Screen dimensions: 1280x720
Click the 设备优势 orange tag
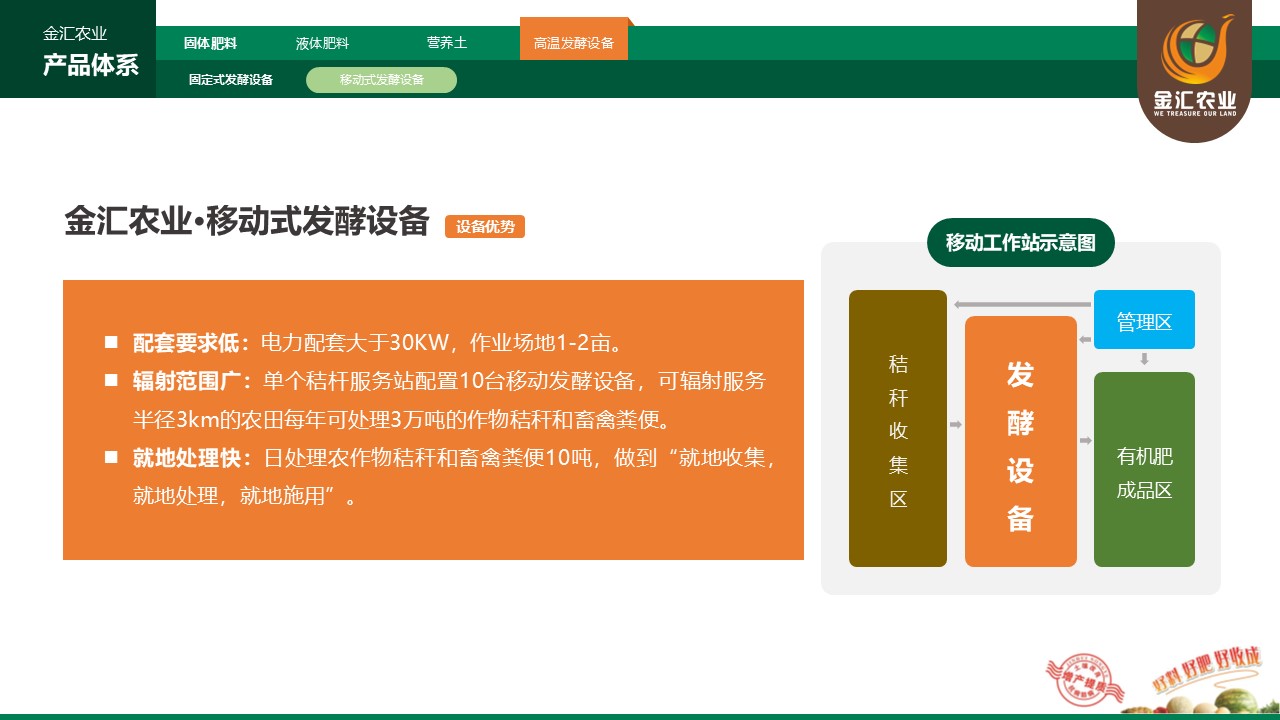pos(485,227)
